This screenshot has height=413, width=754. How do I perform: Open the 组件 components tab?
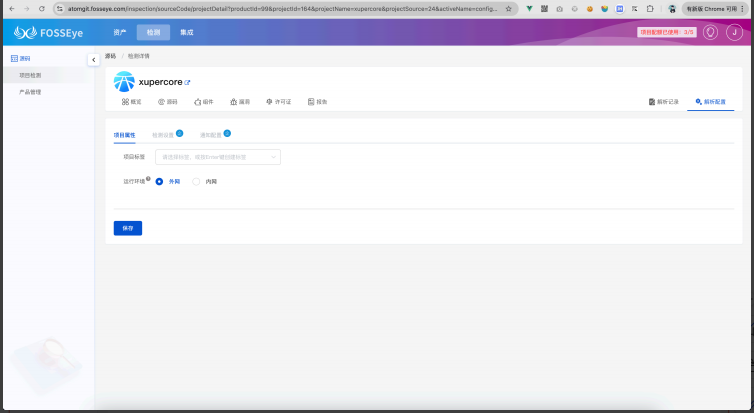coord(203,101)
